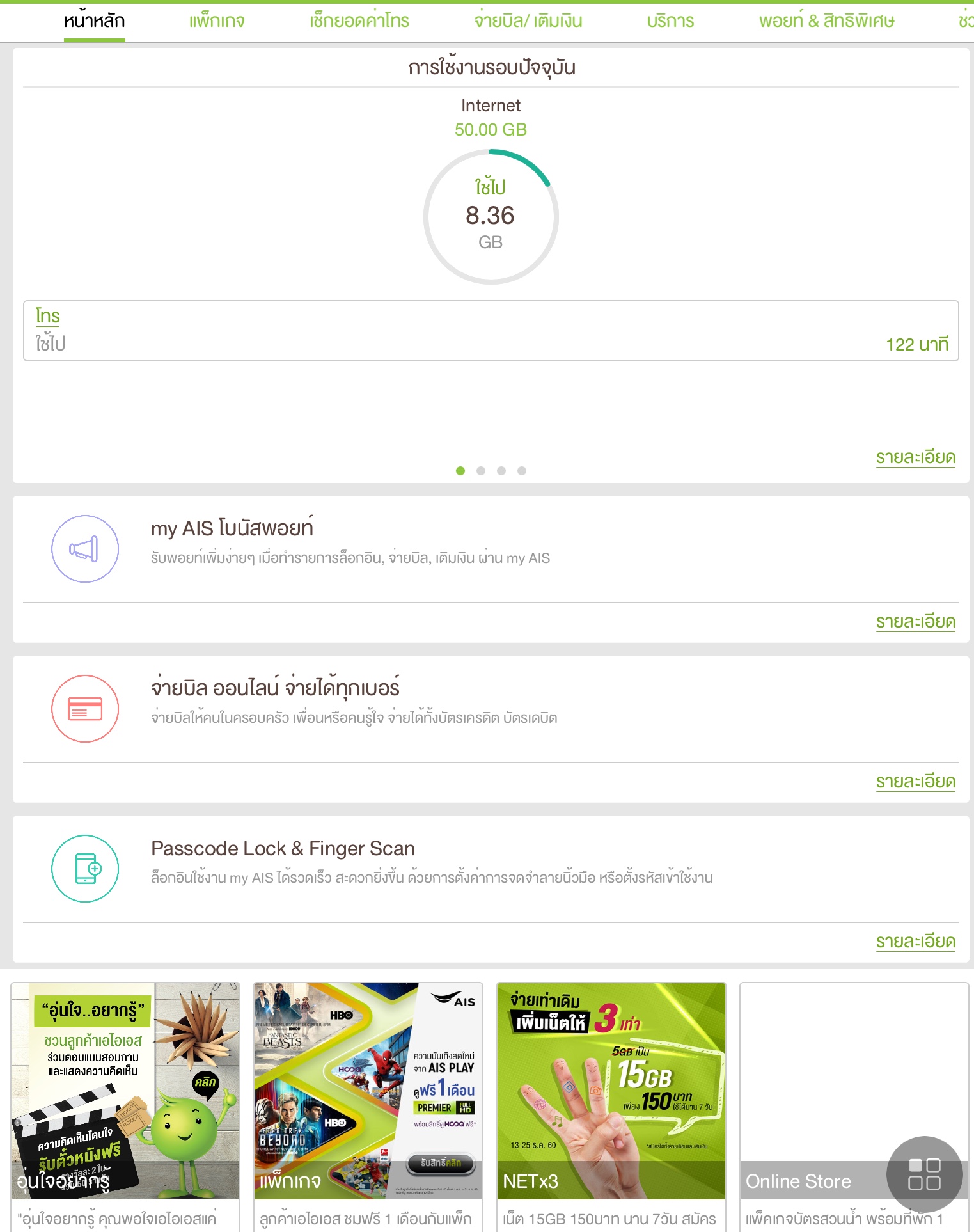Open the เช็กยอดค่าโทร tab
This screenshot has width=974, height=1232.
coord(359,21)
